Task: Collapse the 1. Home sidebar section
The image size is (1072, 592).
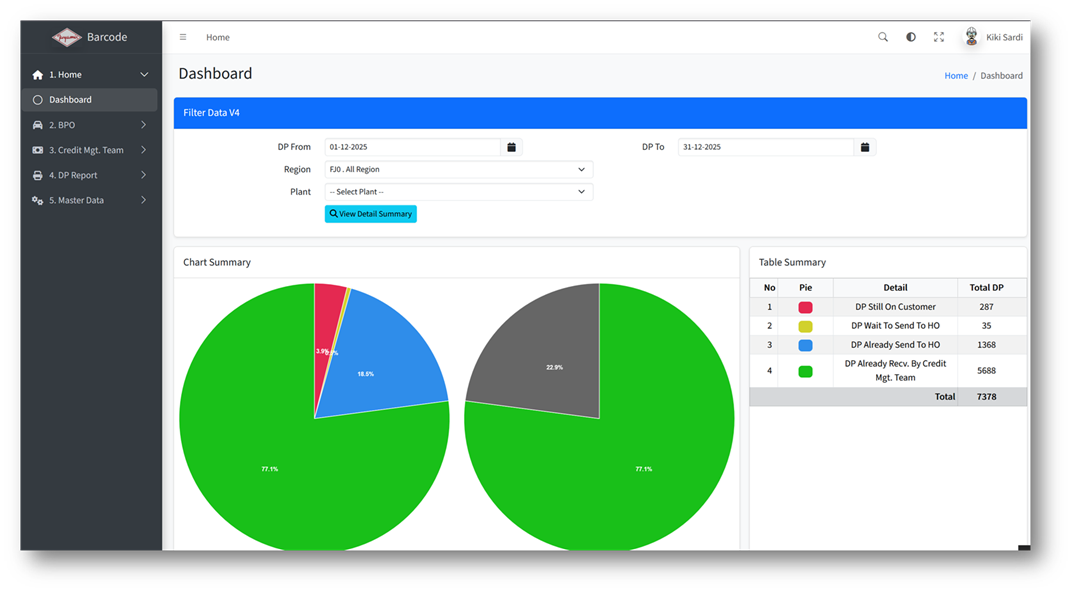Action: (x=90, y=75)
